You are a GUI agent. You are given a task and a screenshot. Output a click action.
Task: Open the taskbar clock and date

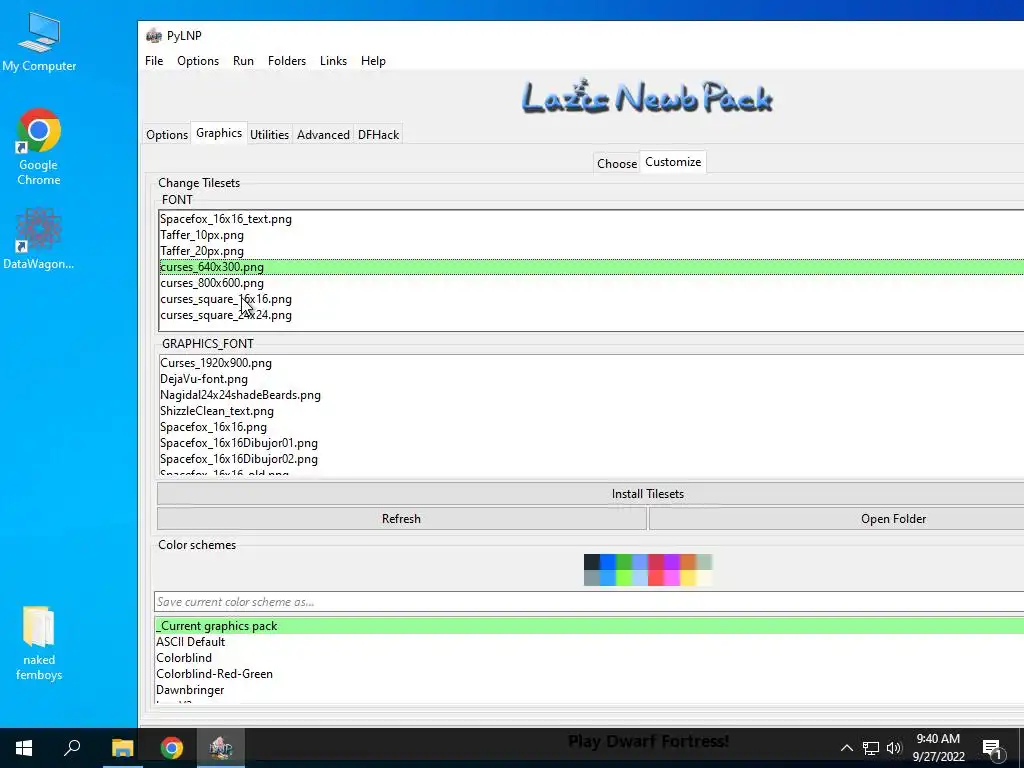938,748
